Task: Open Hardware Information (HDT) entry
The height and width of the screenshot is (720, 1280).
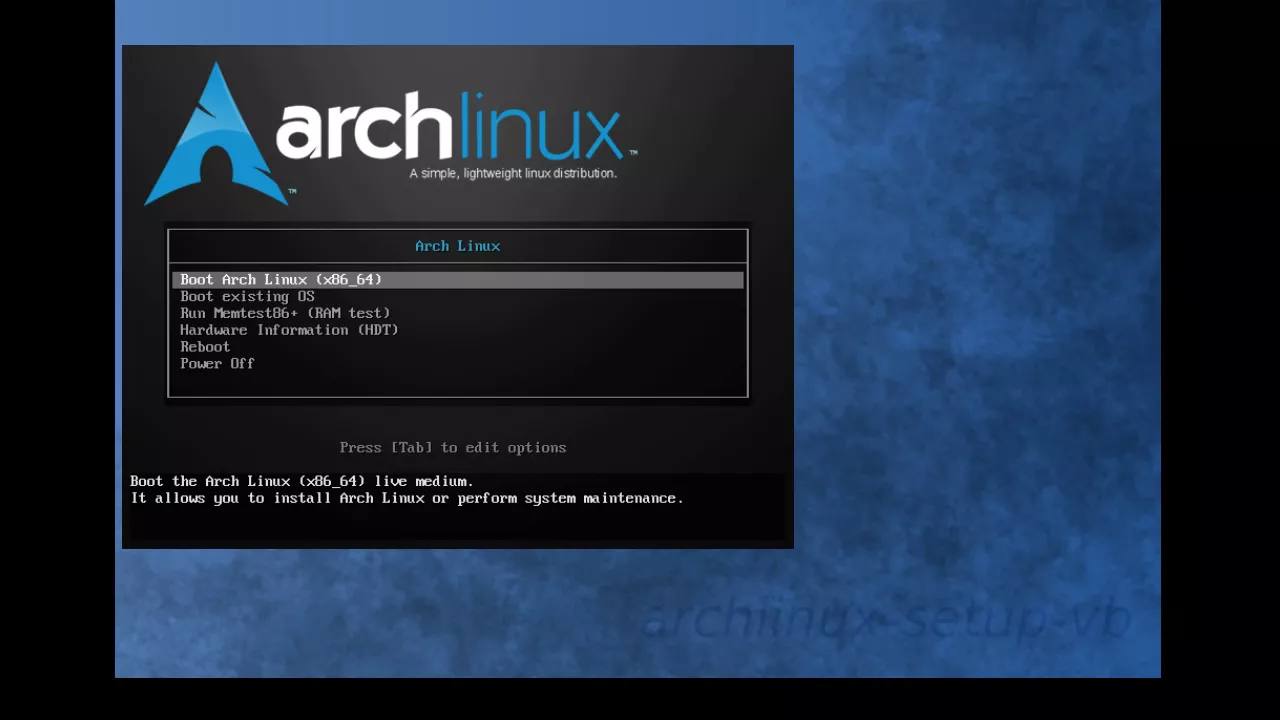Action: [289, 330]
